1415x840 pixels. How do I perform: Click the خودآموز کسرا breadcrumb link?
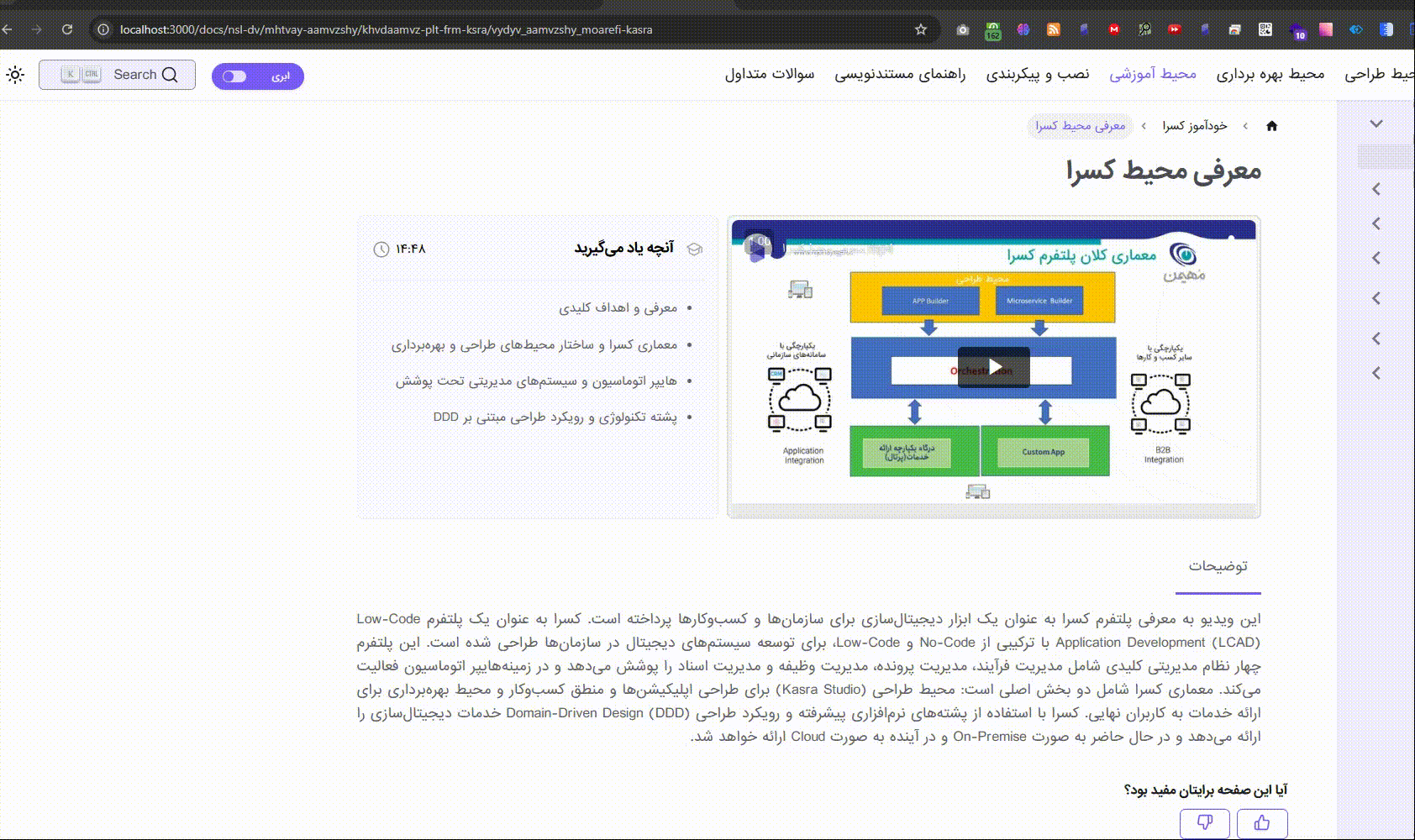point(1194,126)
